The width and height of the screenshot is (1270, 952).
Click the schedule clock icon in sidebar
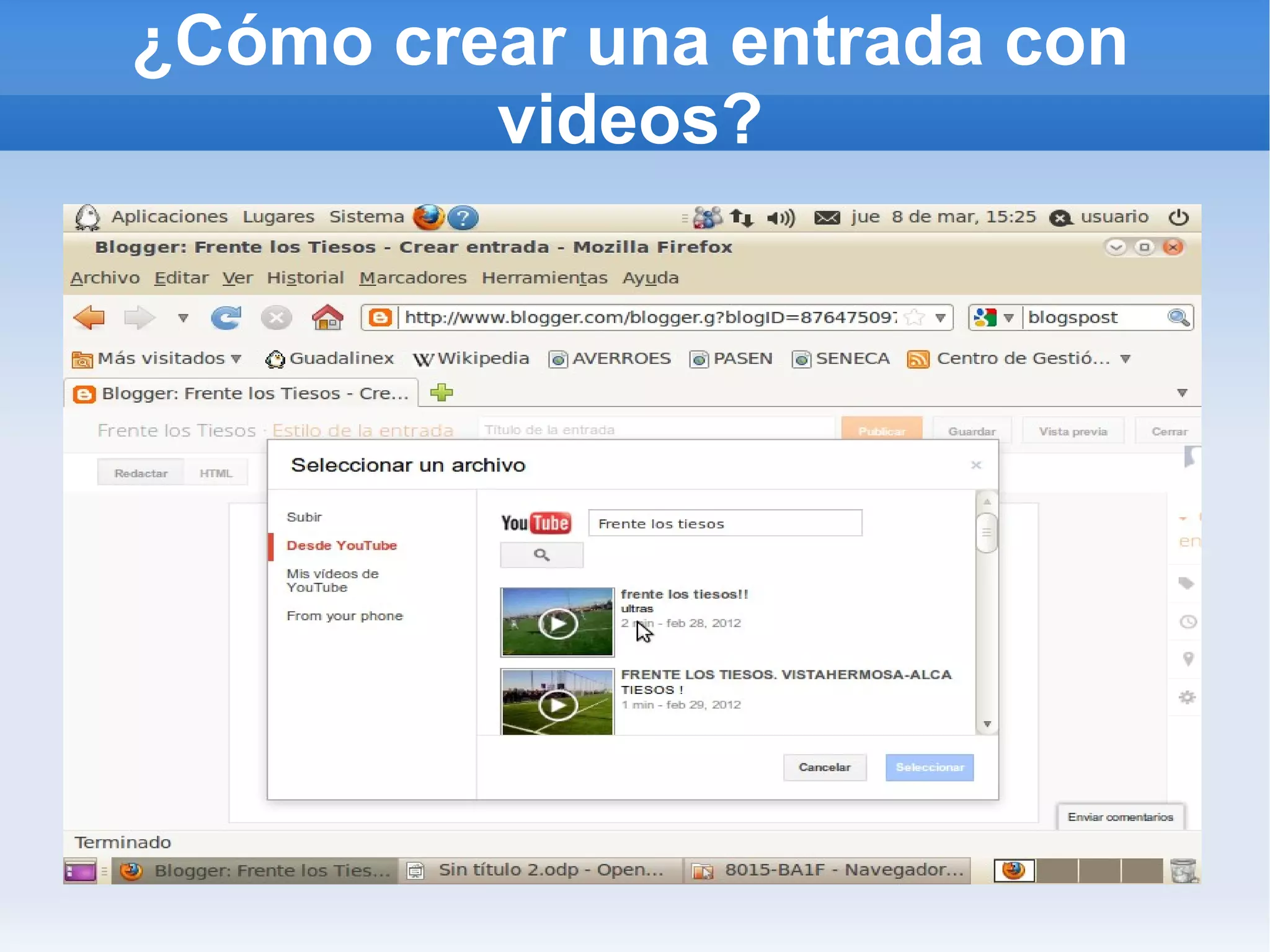[1188, 621]
